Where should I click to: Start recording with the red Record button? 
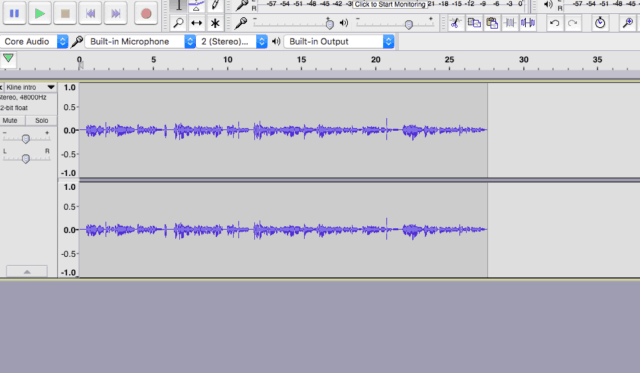tap(146, 13)
